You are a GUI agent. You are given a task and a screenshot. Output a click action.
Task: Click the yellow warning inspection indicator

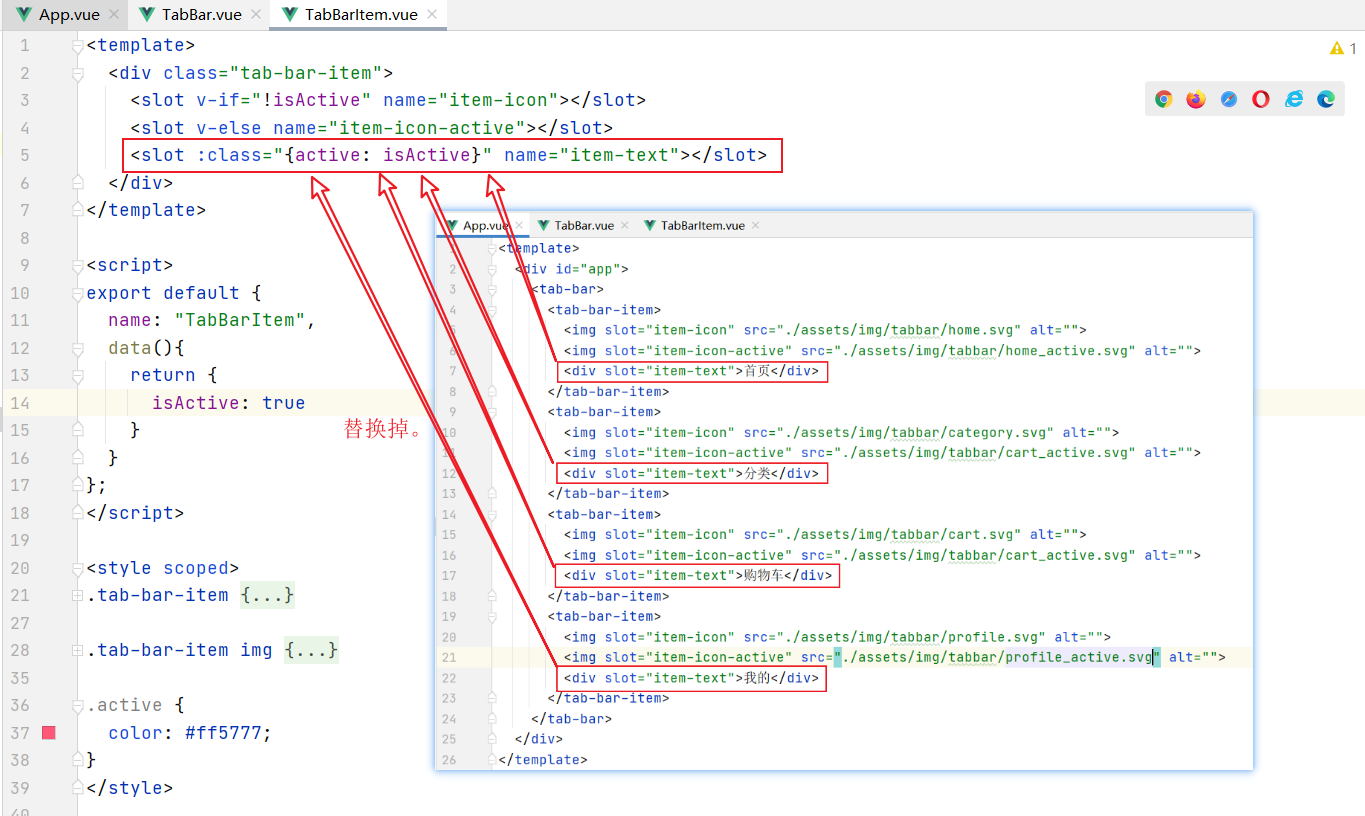pyautogui.click(x=1343, y=48)
